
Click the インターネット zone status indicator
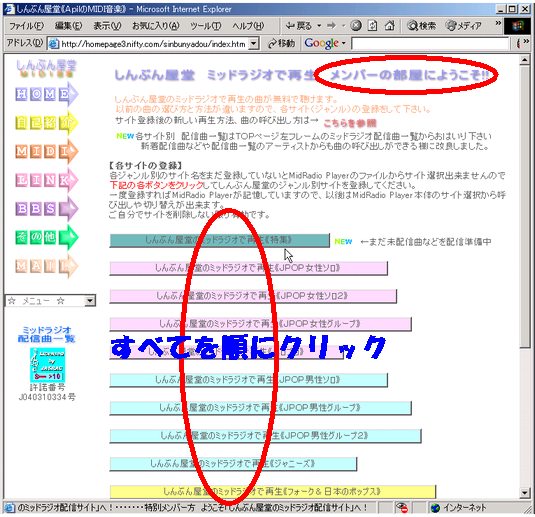[459, 508]
